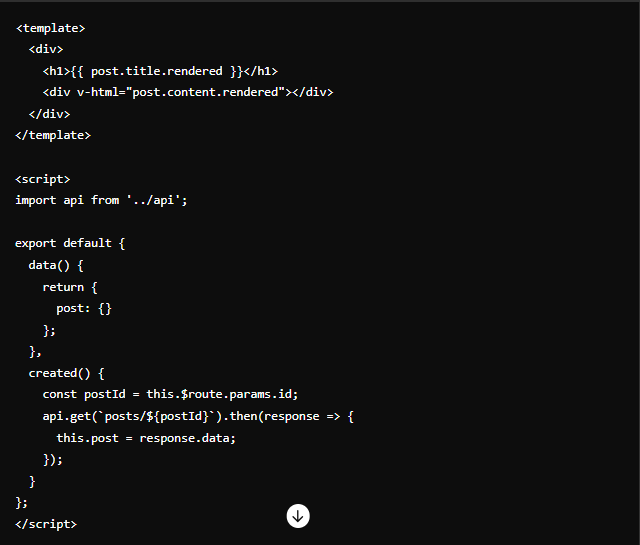Click the return keyword

coord(63,287)
